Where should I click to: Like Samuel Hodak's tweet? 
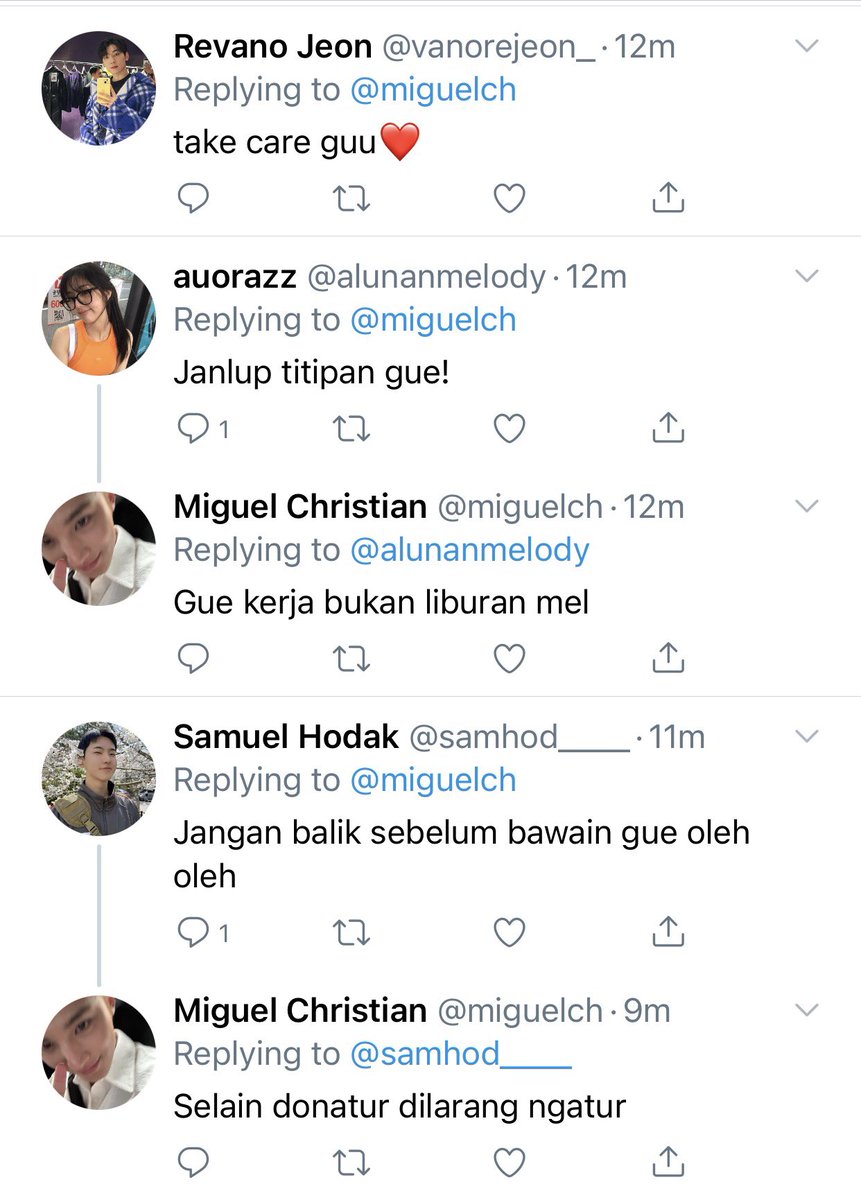[x=510, y=933]
